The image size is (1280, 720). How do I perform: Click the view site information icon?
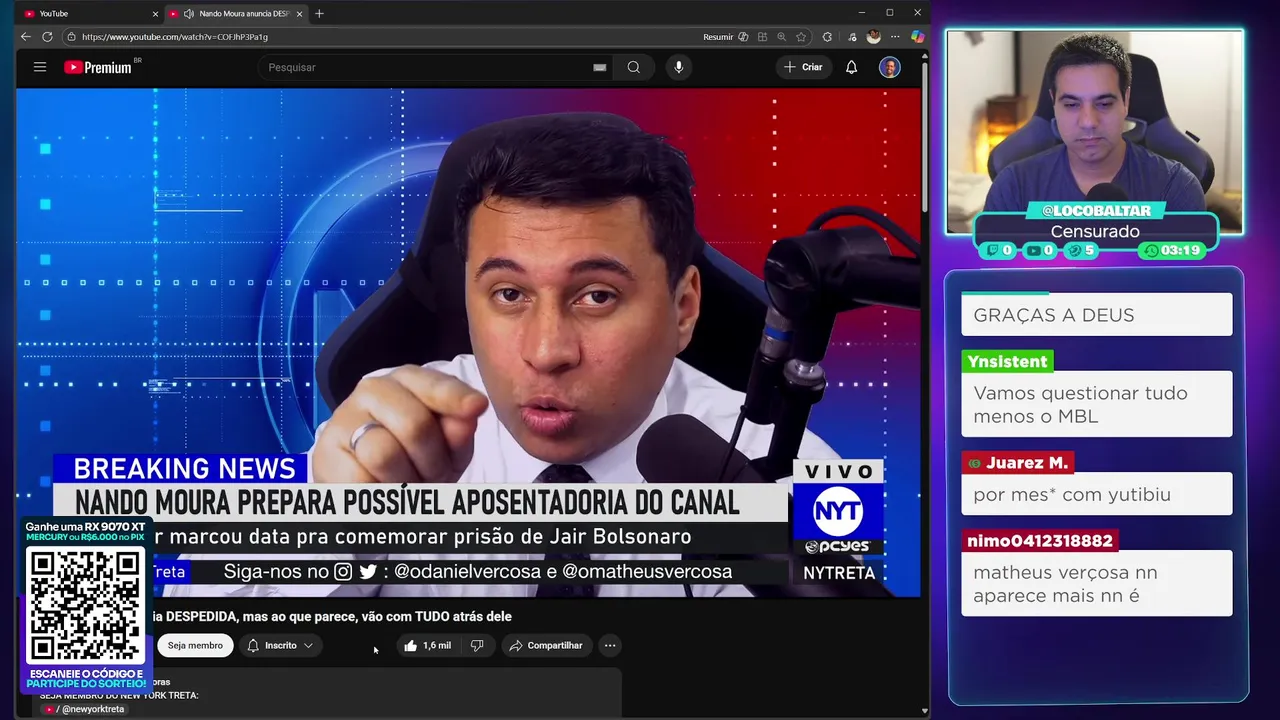pyautogui.click(x=71, y=37)
